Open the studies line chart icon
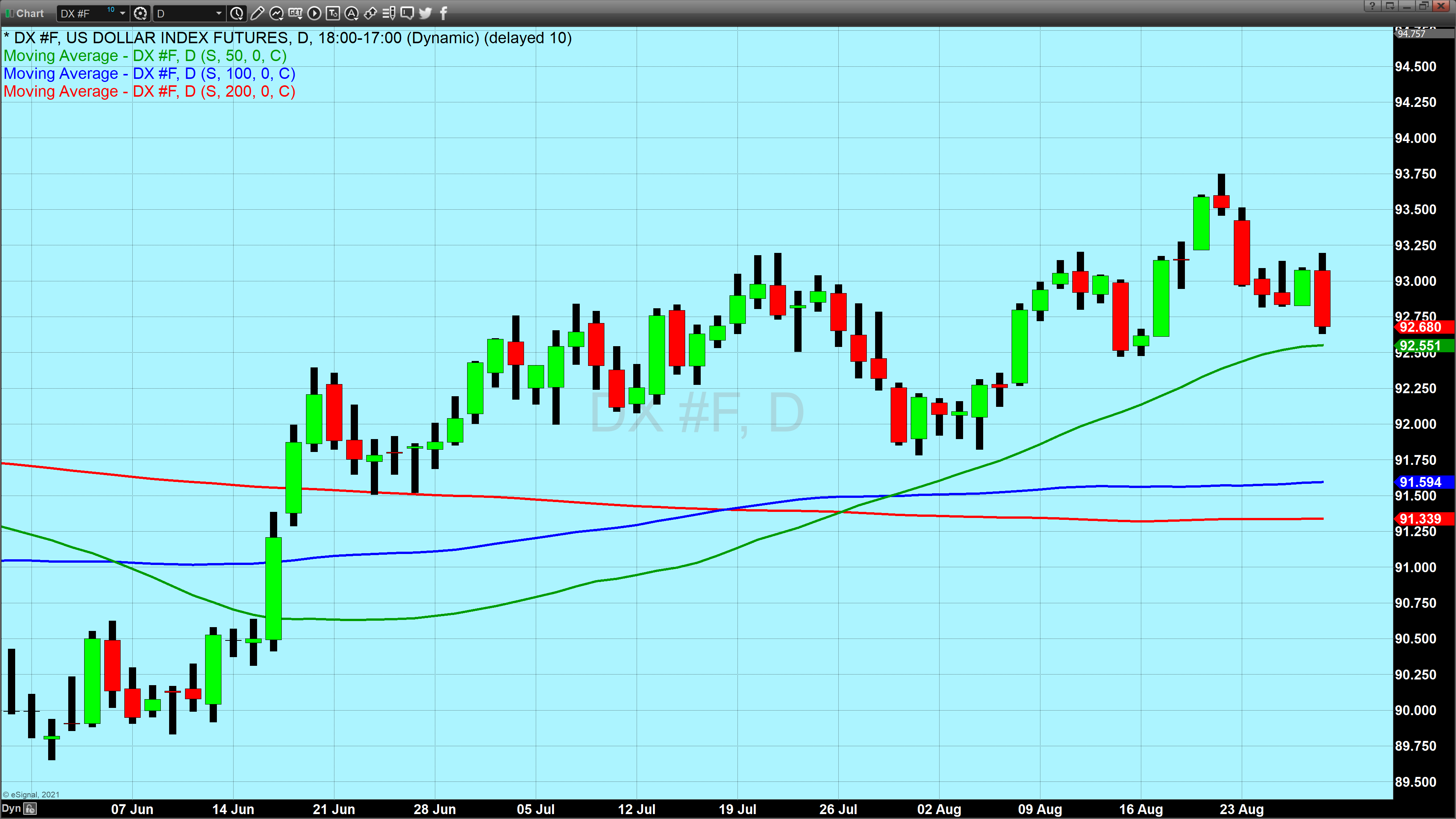This screenshot has height=819, width=1456. 276,13
